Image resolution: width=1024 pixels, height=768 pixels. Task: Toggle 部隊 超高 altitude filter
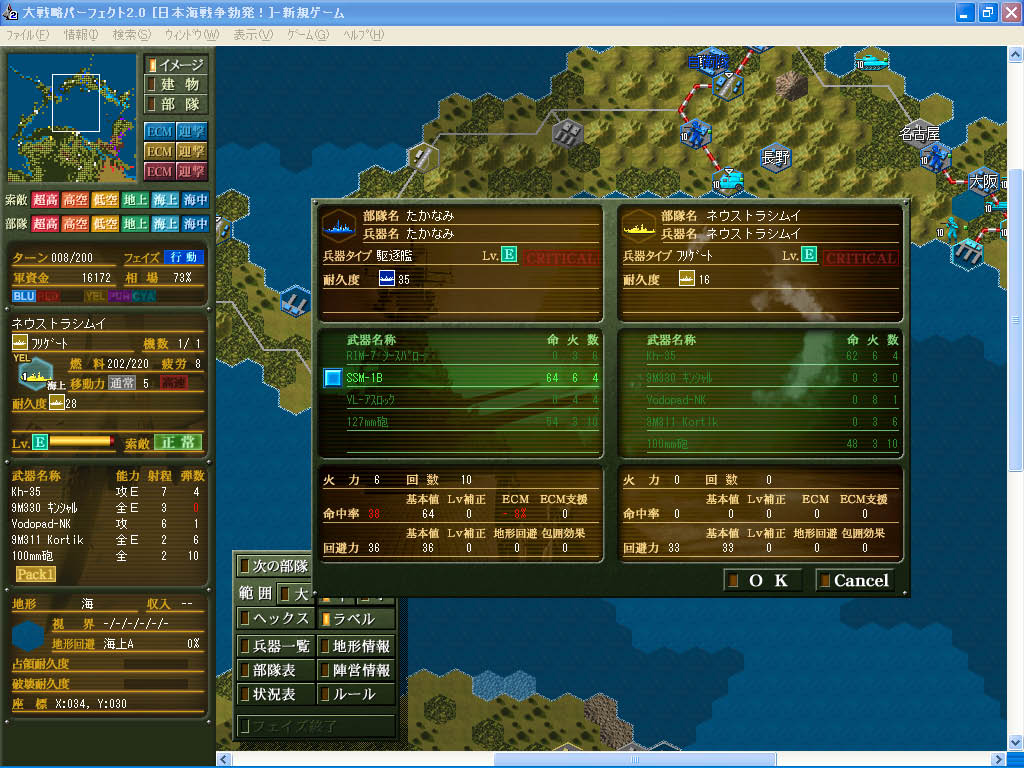[45, 224]
